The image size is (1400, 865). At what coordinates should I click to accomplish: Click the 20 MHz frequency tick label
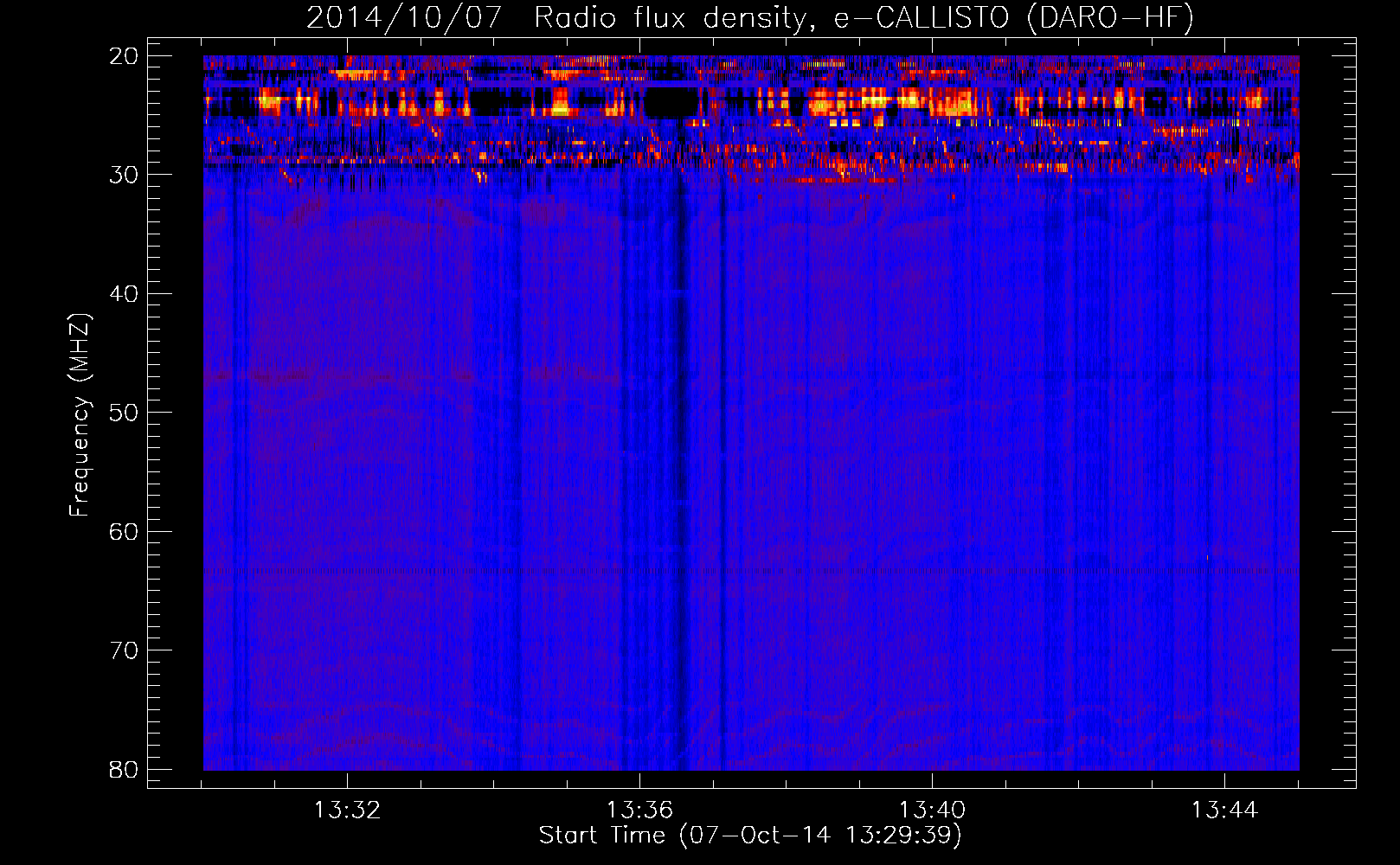pyautogui.click(x=124, y=56)
